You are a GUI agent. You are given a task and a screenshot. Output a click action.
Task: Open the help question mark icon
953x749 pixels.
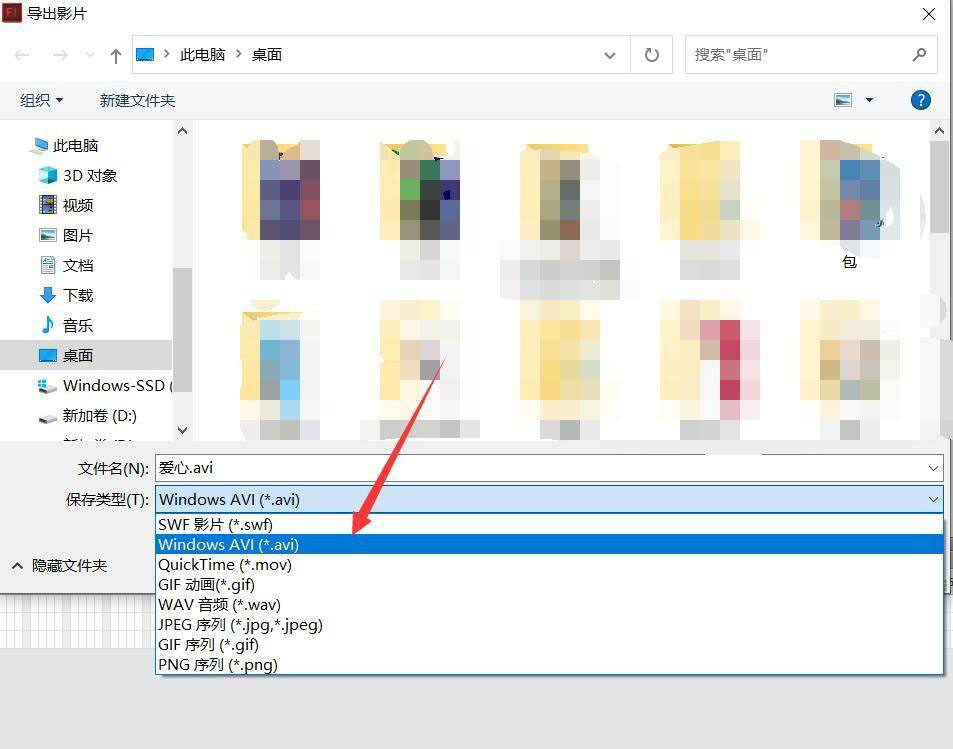click(x=921, y=100)
